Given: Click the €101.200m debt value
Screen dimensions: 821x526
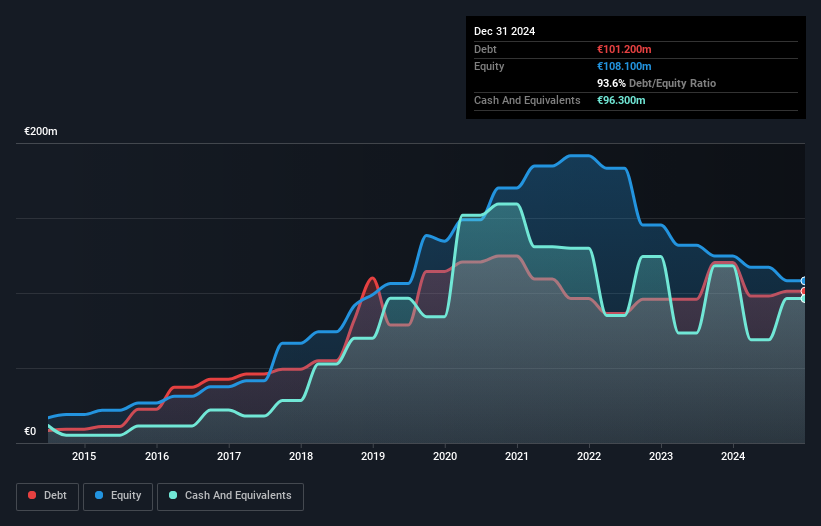Looking at the screenshot, I should pyautogui.click(x=624, y=49).
